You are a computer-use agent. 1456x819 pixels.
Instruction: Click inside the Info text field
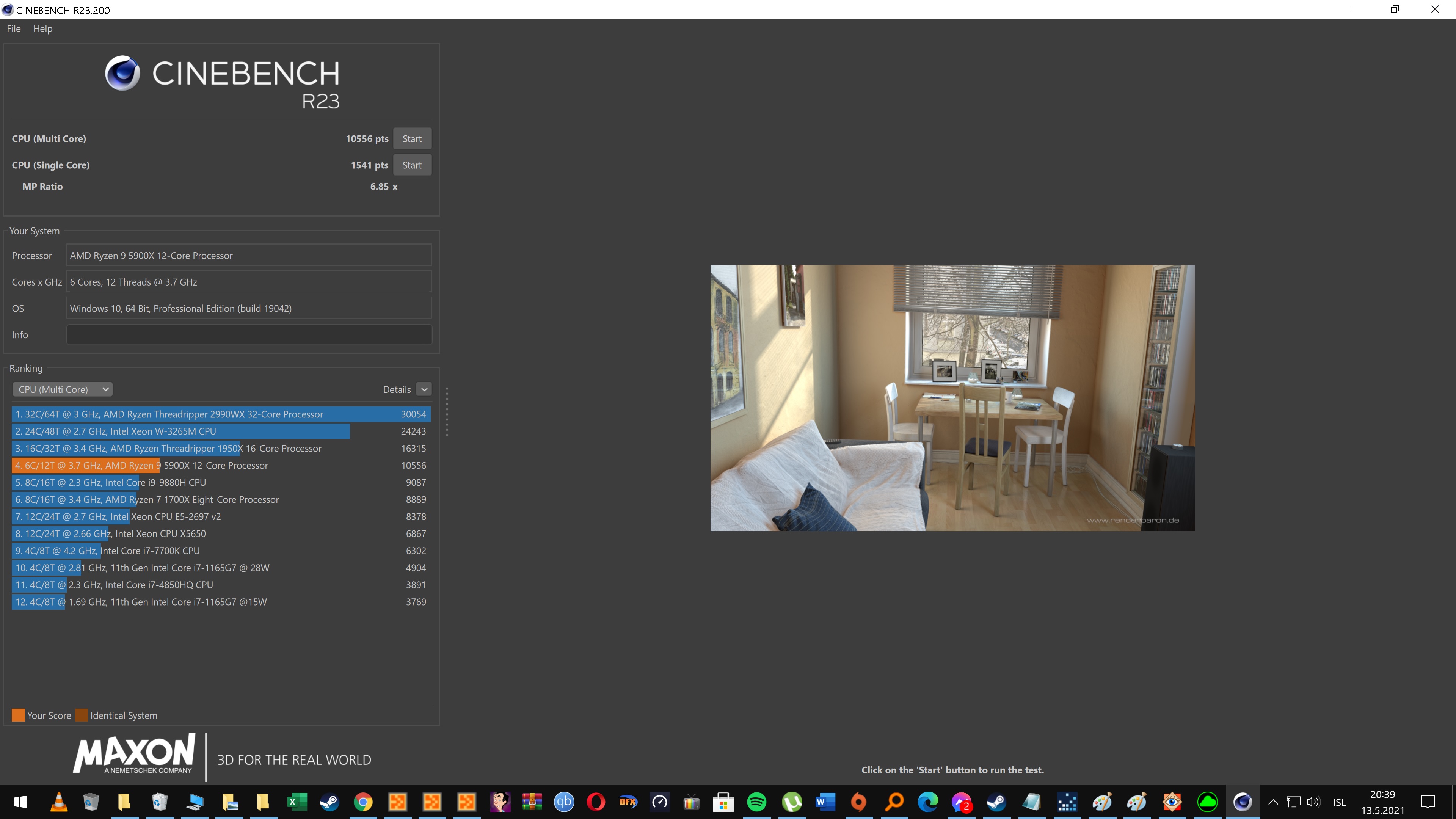point(249,334)
